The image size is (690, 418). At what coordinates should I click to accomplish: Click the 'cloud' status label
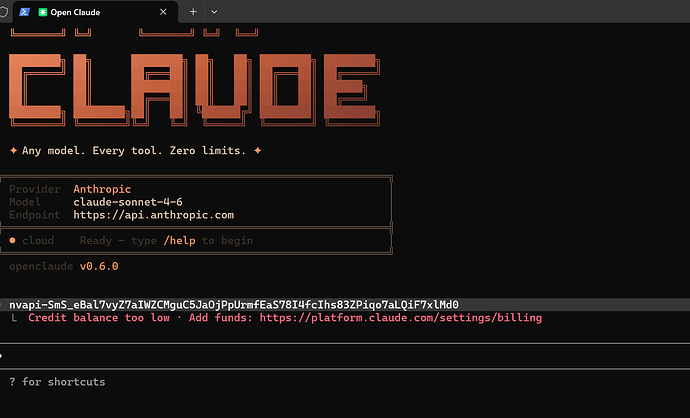[38, 241]
